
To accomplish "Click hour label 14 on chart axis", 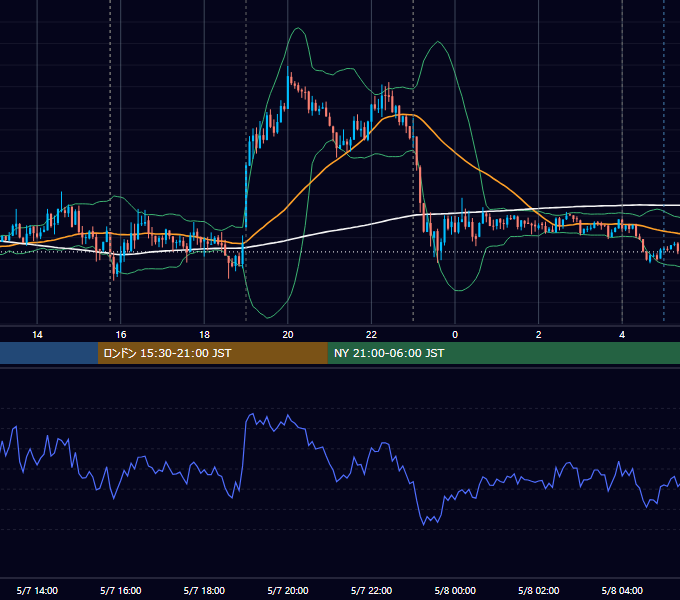I will coord(37,335).
